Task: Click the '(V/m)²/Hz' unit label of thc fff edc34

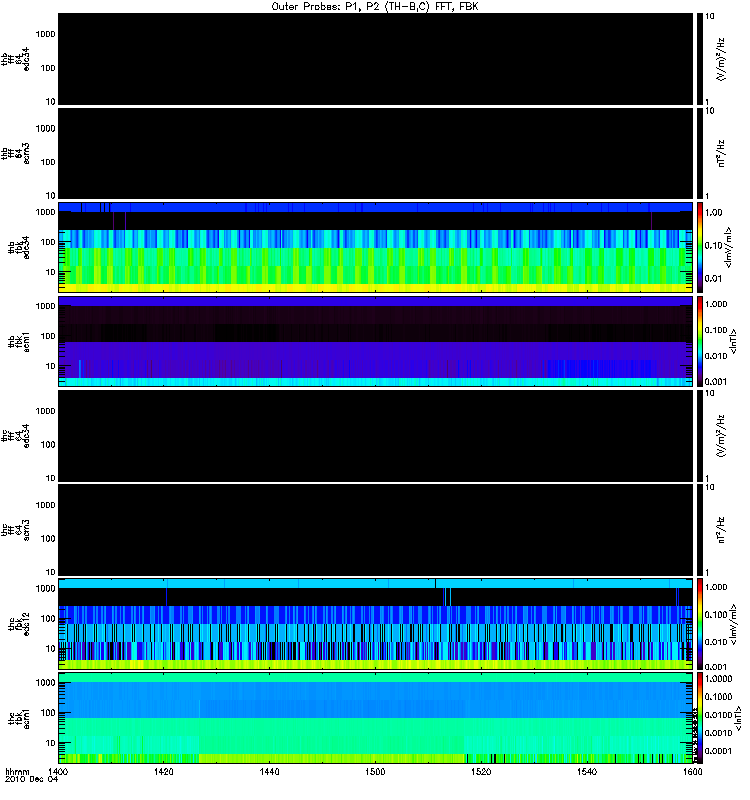Action: (x=720, y=436)
